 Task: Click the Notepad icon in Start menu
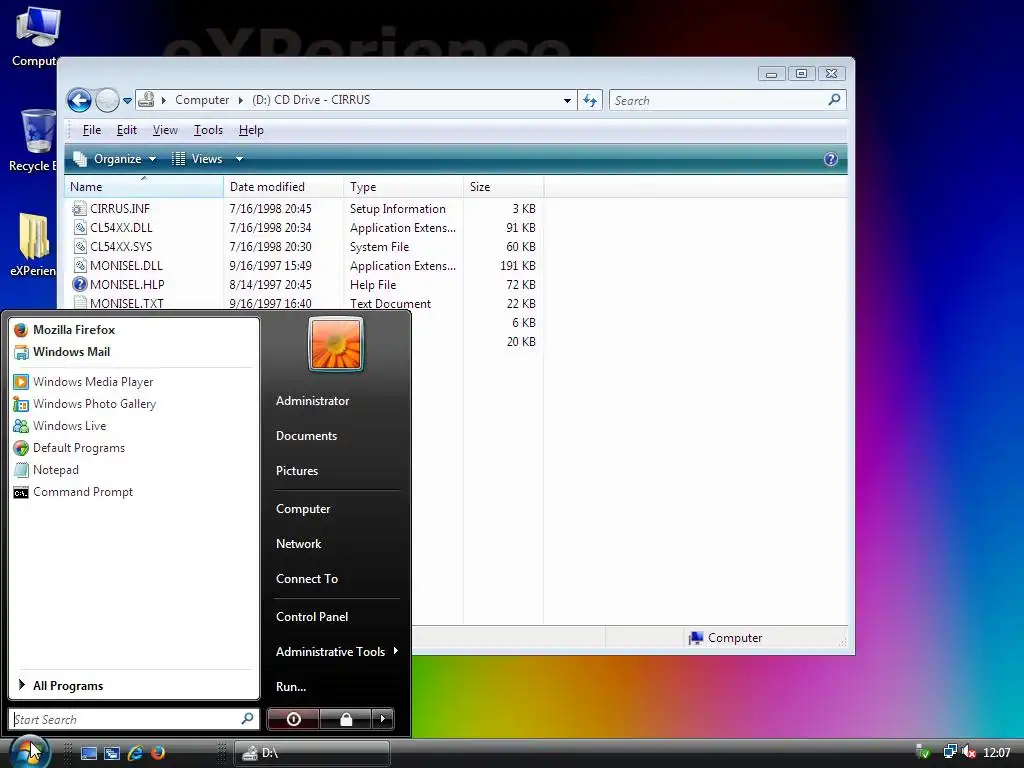[x=21, y=470]
